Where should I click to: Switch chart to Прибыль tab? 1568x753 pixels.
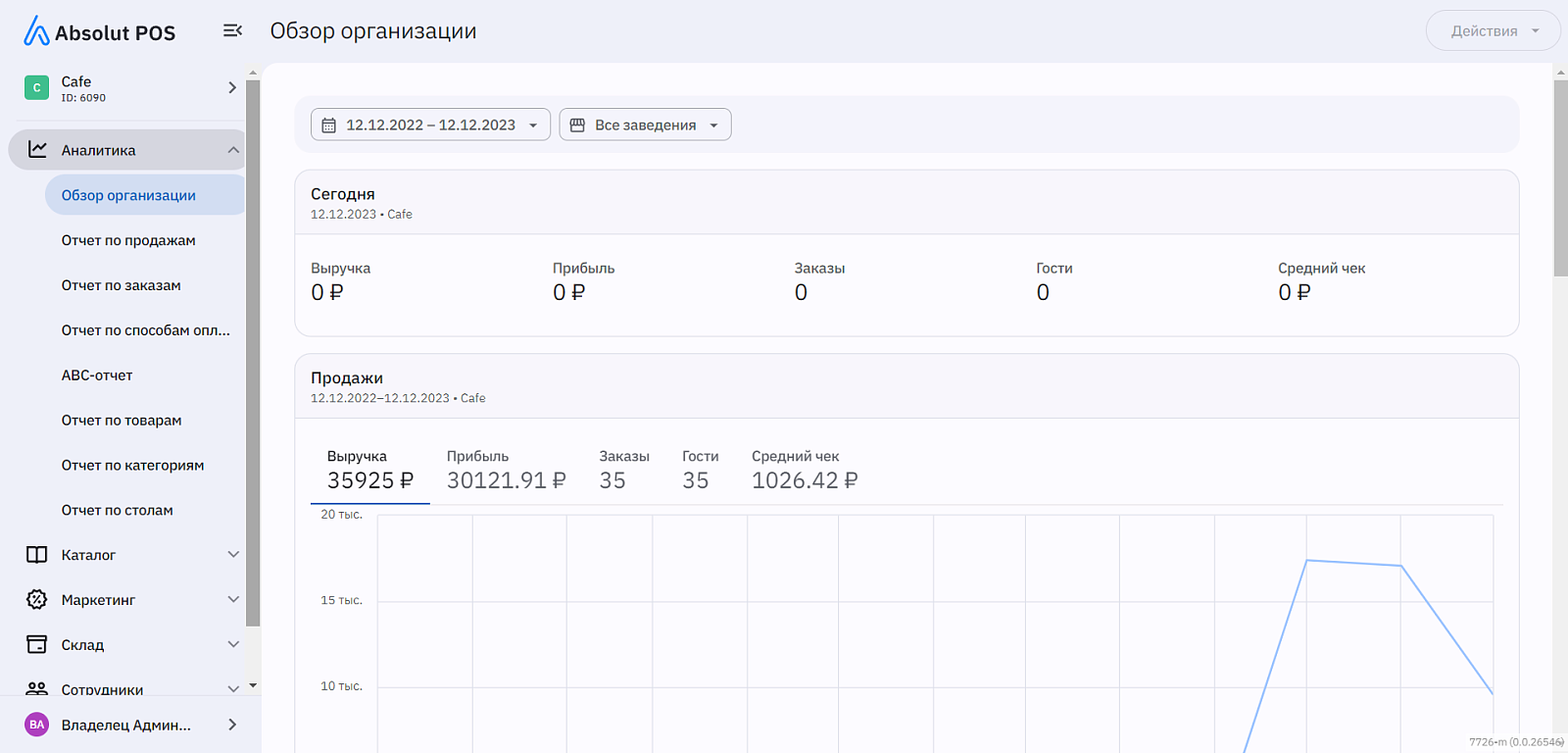coord(507,470)
